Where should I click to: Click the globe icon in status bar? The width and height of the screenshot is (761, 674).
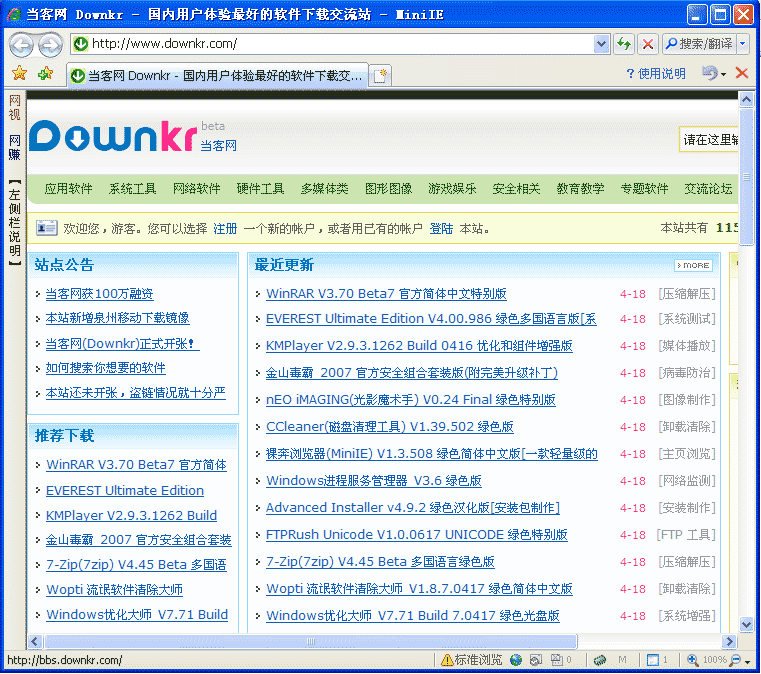coord(516,660)
